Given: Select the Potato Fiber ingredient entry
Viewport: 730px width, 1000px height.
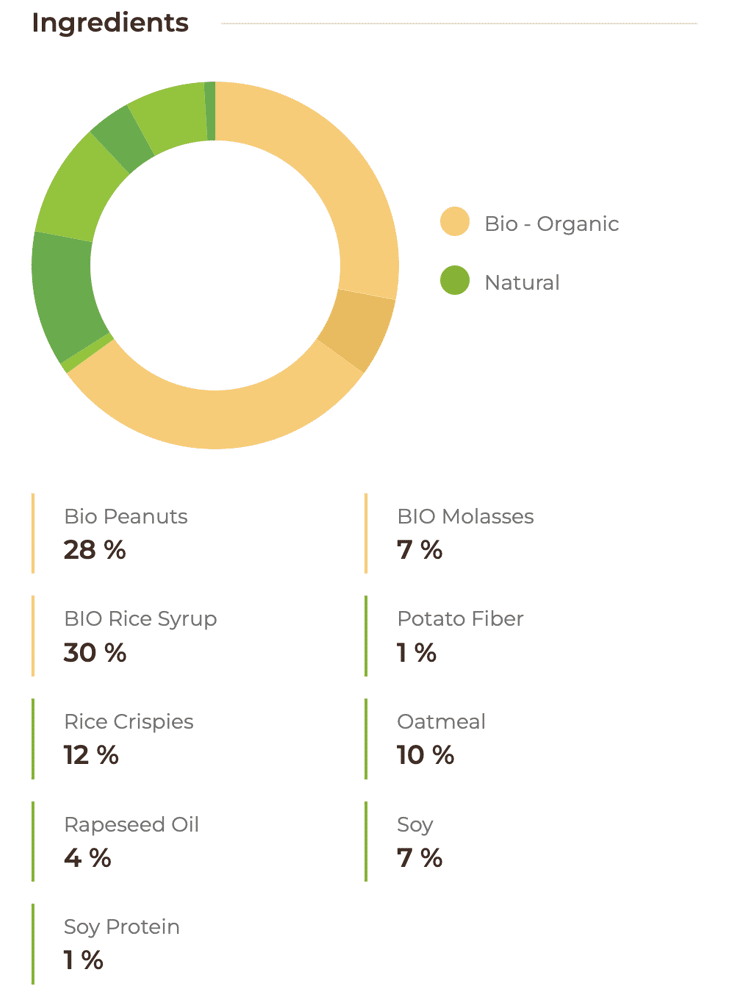Looking at the screenshot, I should 460,619.
